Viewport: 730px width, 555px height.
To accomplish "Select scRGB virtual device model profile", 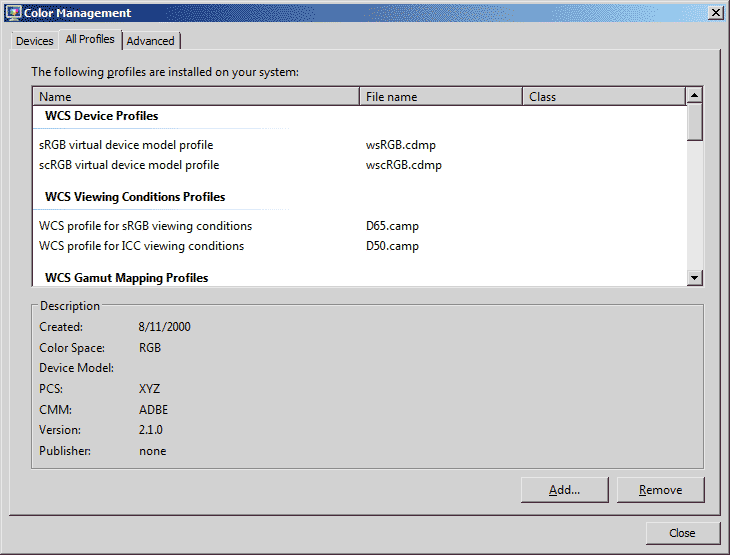I will (129, 165).
